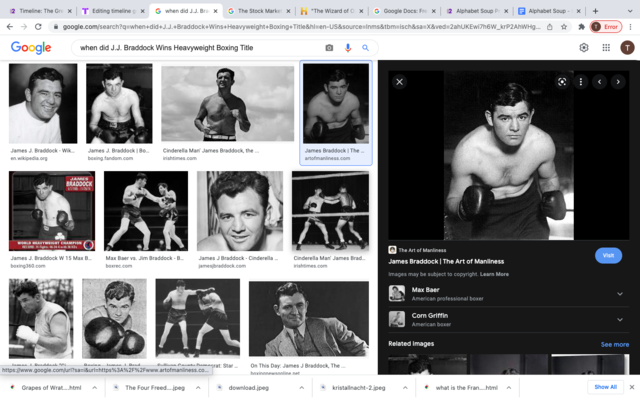
Task: Open download options for download.jpeg
Action: tap(301, 387)
